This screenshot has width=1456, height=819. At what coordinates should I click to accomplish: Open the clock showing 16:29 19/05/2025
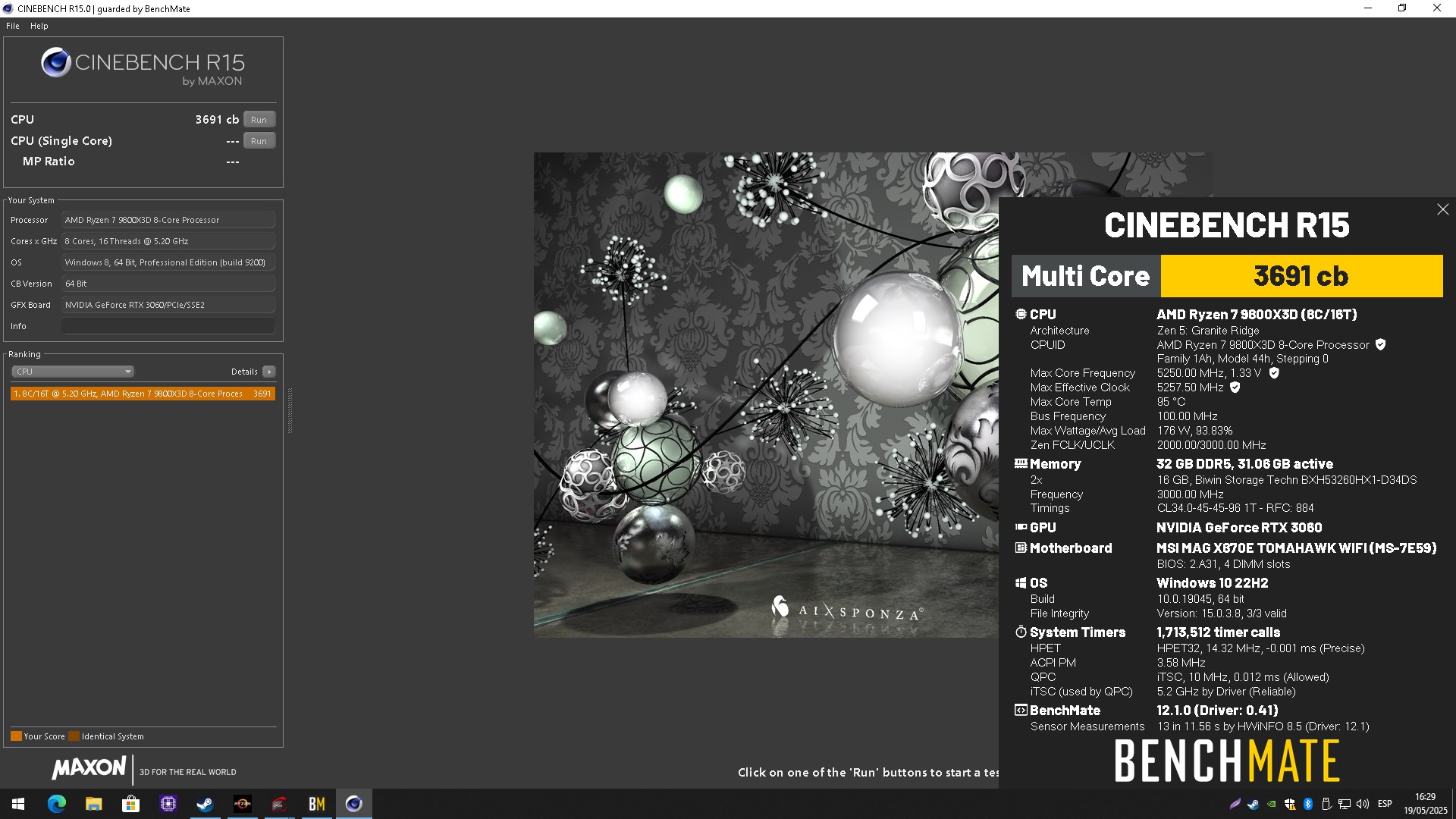tap(1425, 804)
